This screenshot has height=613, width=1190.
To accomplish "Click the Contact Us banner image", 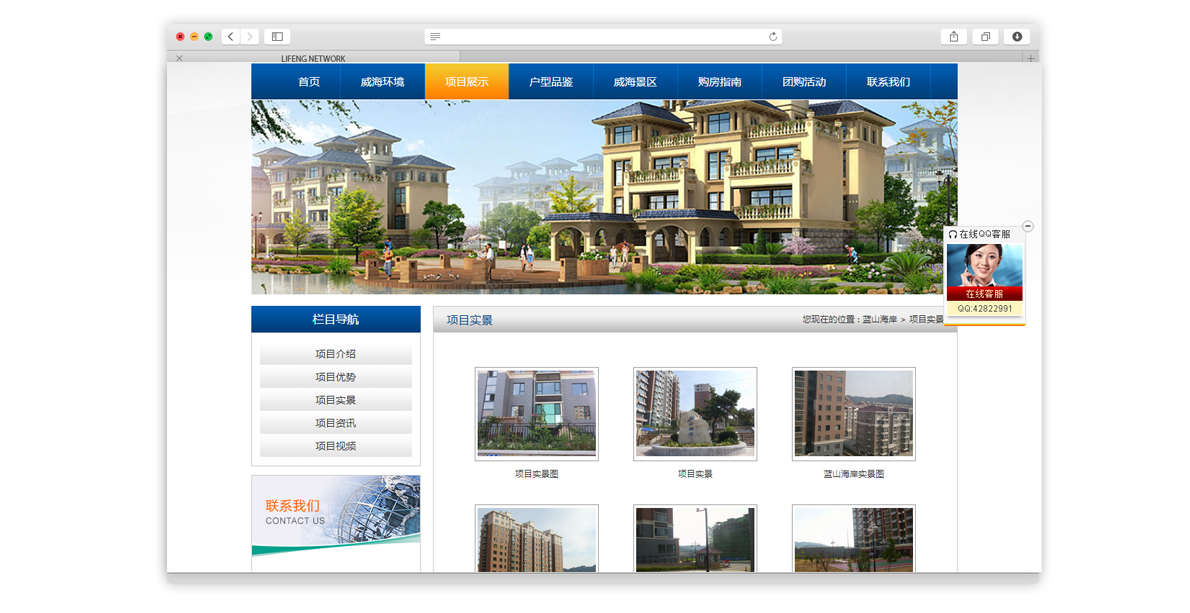I will pos(335,516).
